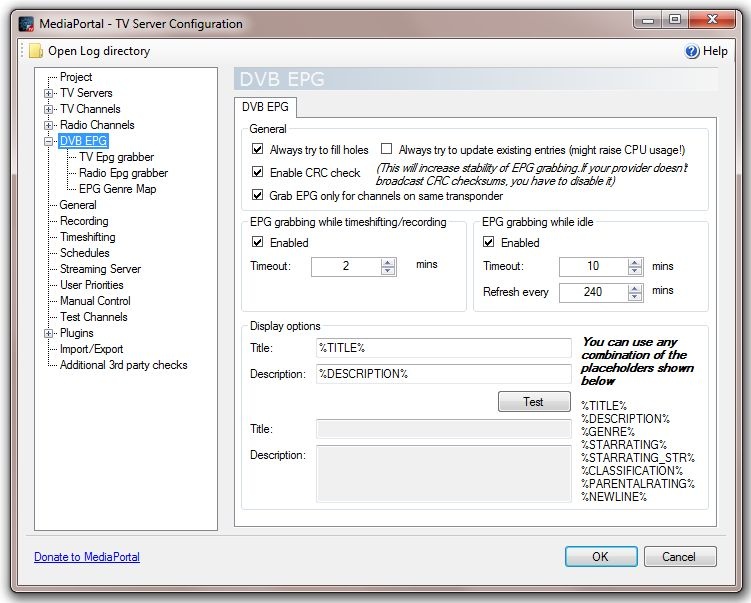Screen dimensions: 751x603
Task: Disable the Enable CRC check checkbox
Action: tap(258, 173)
